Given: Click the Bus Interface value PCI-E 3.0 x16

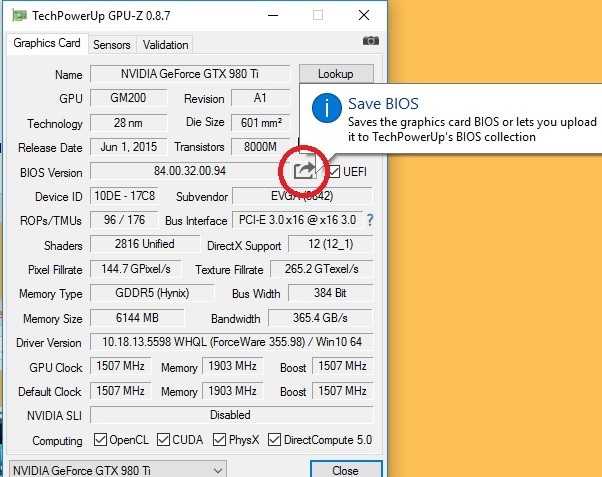Looking at the screenshot, I should (298, 220).
